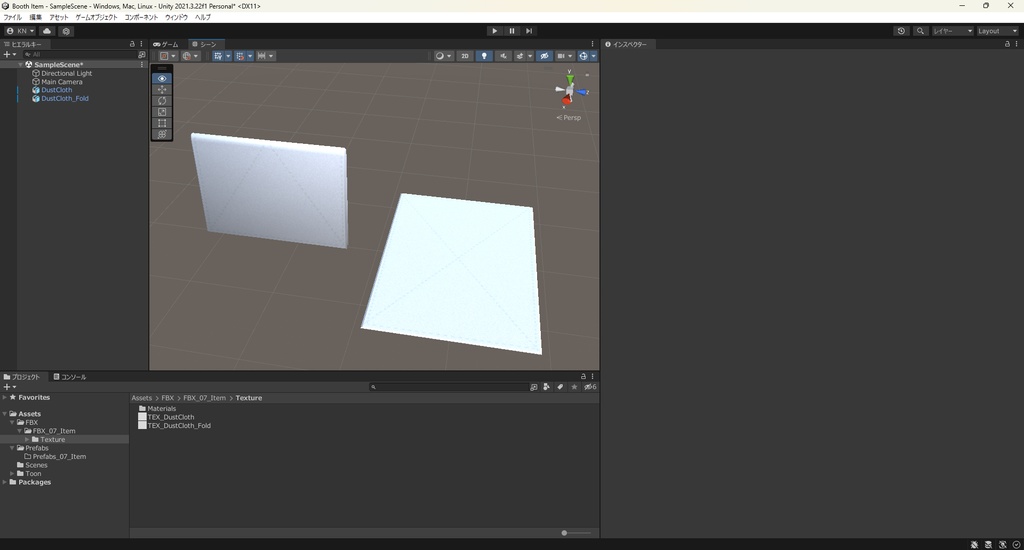Open Unity version control settings icon

point(66,31)
